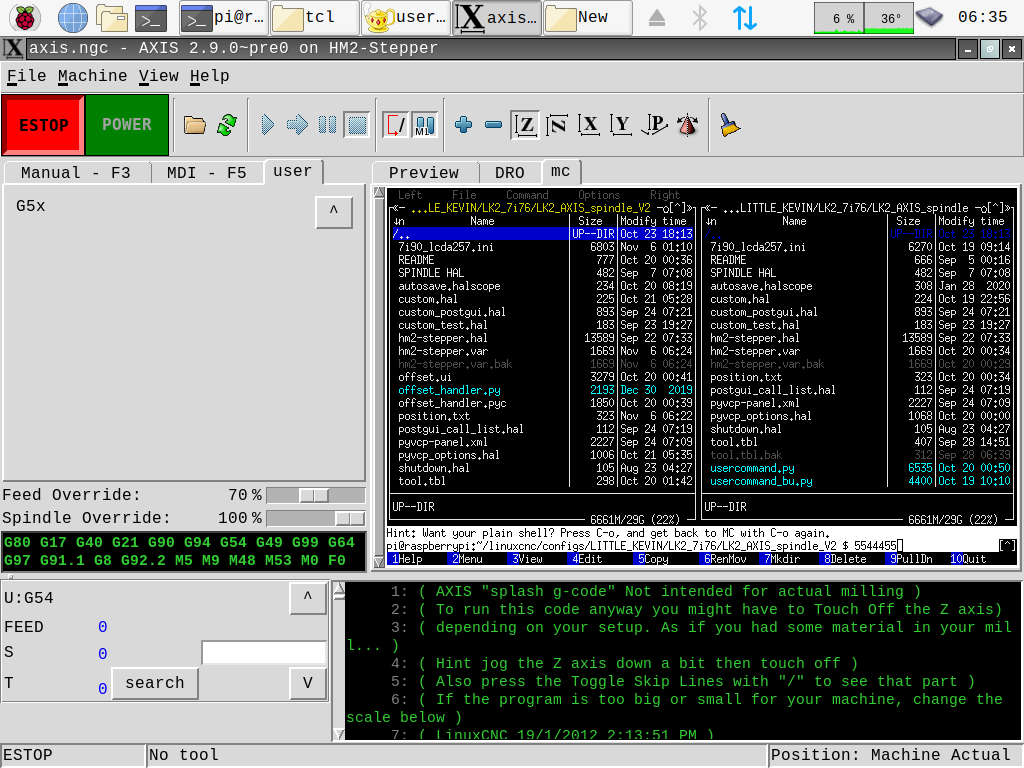Screen dimensions: 1024x768
Task: Click the red ESTOP button
Action: pos(43,125)
